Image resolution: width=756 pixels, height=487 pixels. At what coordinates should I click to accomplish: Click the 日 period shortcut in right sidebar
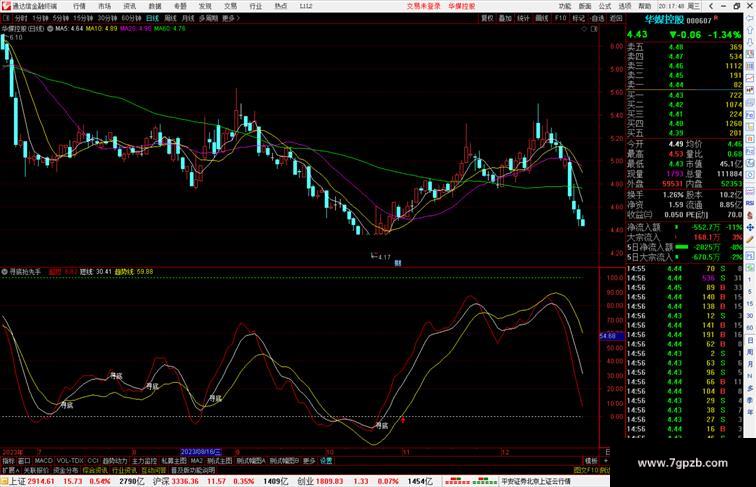coord(750,340)
